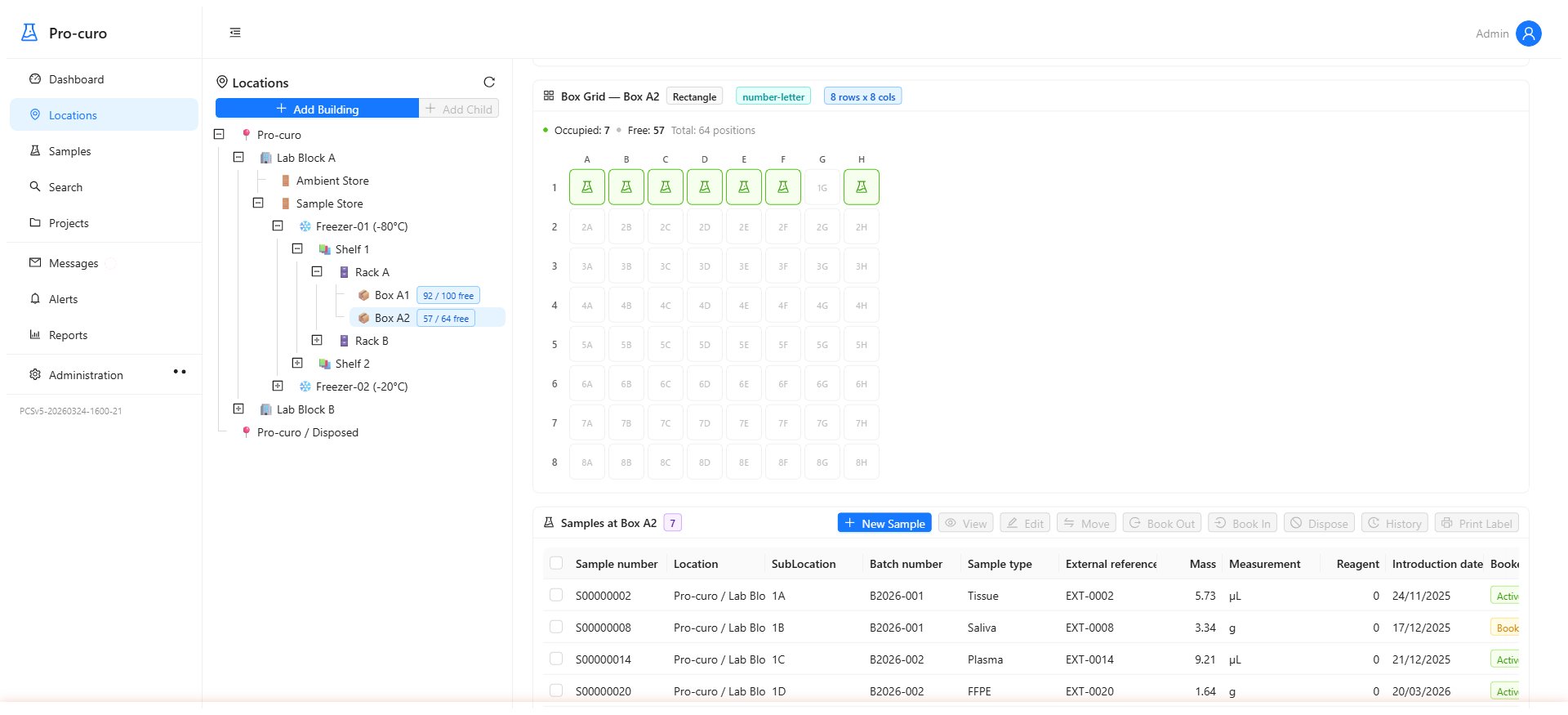This screenshot has height=715, width=1568.
Task: Refresh the Locations tree
Action: coord(489,83)
